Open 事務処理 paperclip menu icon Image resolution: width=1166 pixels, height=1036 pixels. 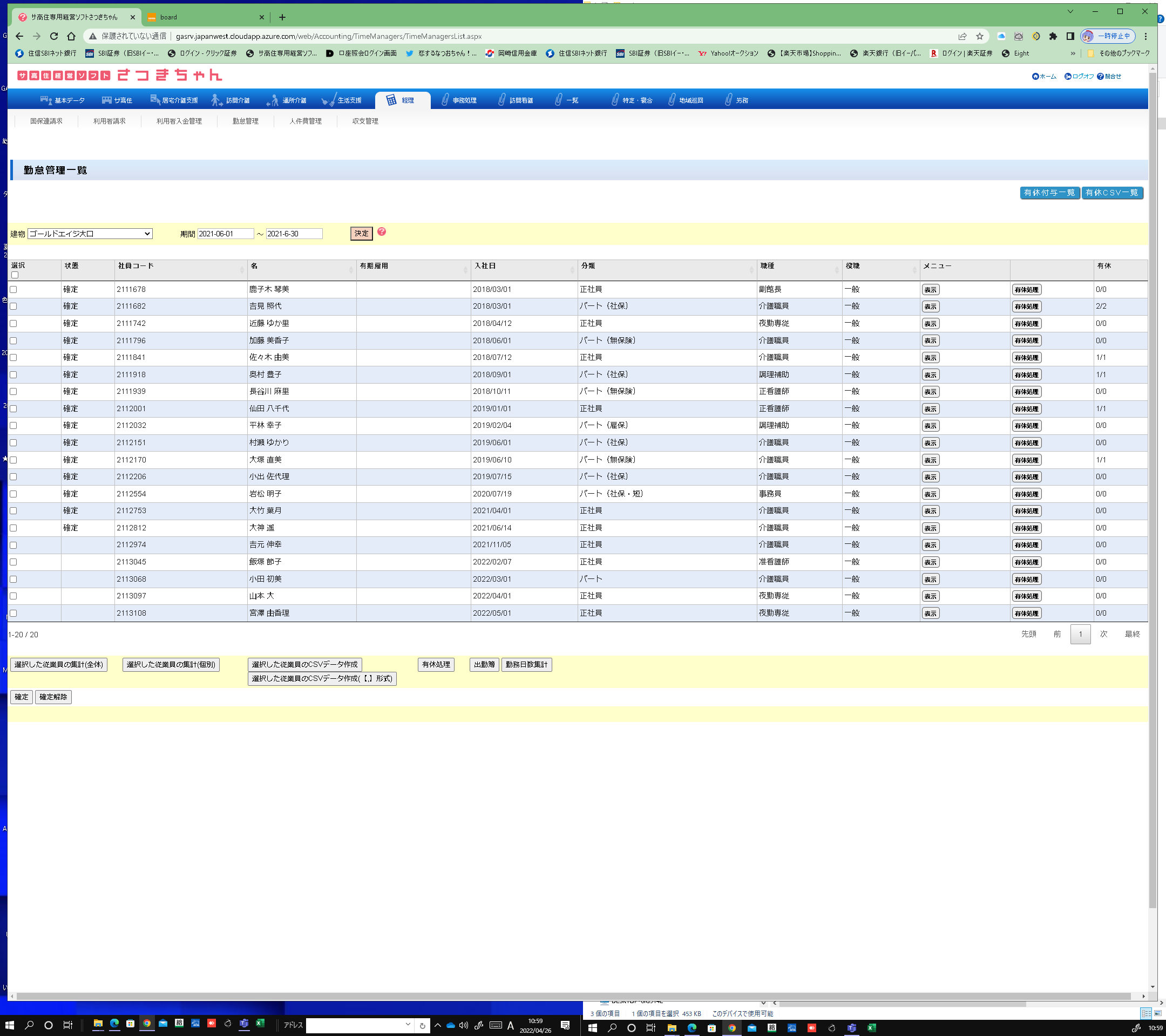445,100
